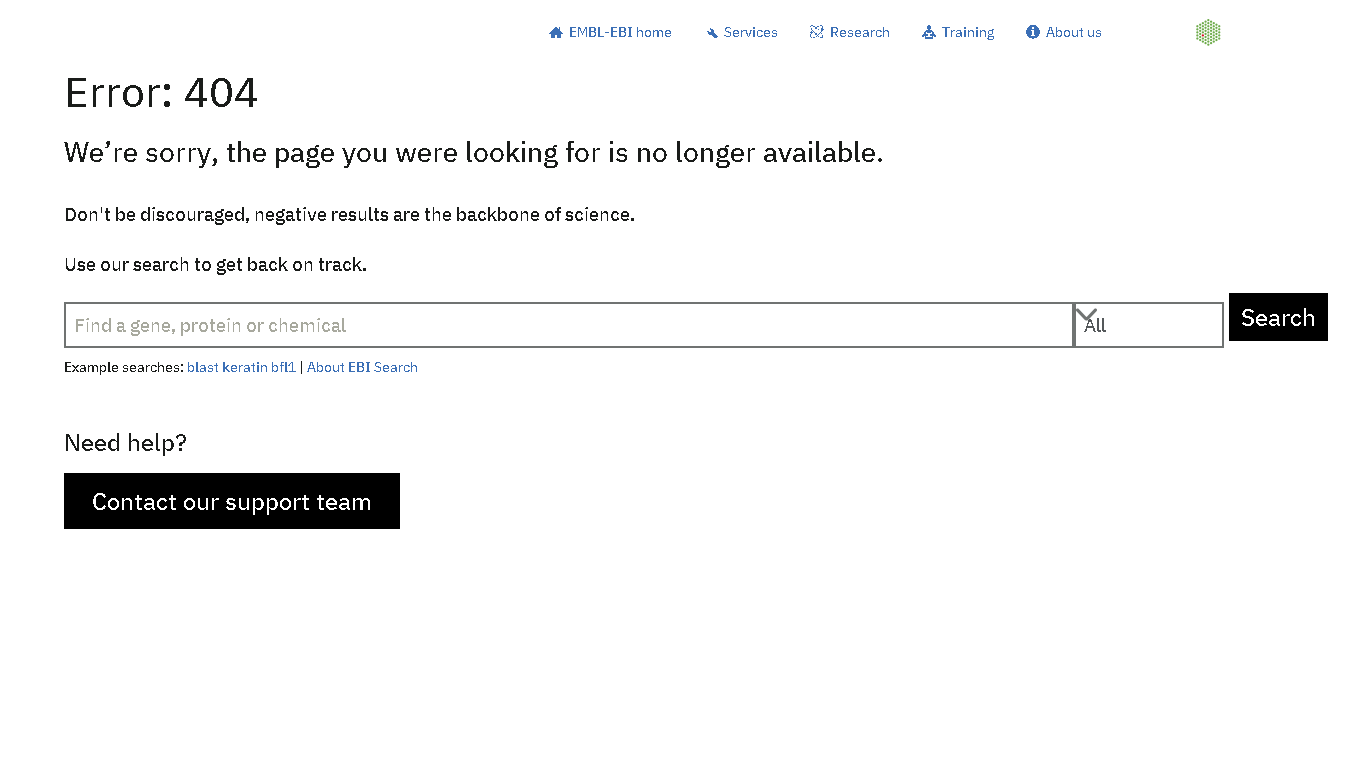The image size is (1366, 768).
Task: Try the 'bfl1' example search link
Action: click(283, 367)
